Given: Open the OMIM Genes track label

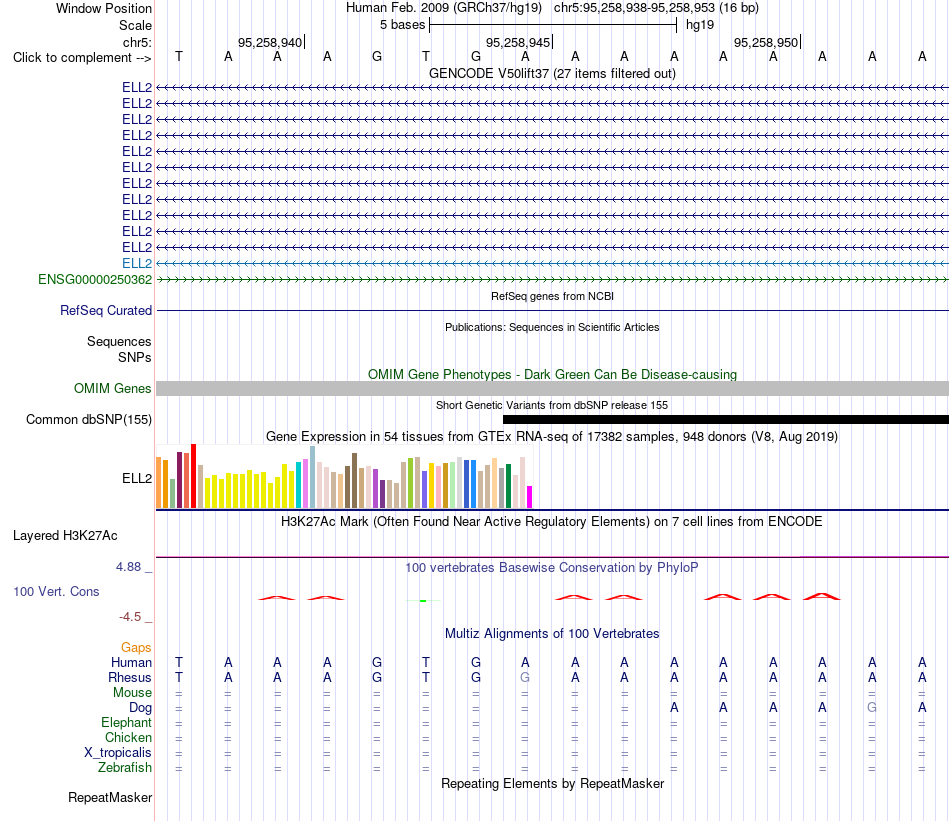Looking at the screenshot, I should click(113, 388).
